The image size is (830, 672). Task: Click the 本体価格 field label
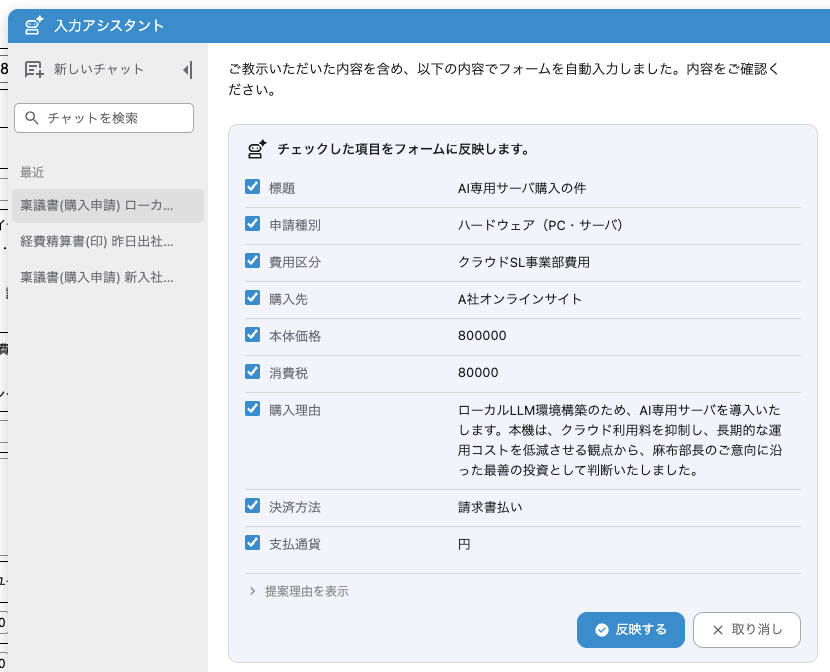pos(295,337)
